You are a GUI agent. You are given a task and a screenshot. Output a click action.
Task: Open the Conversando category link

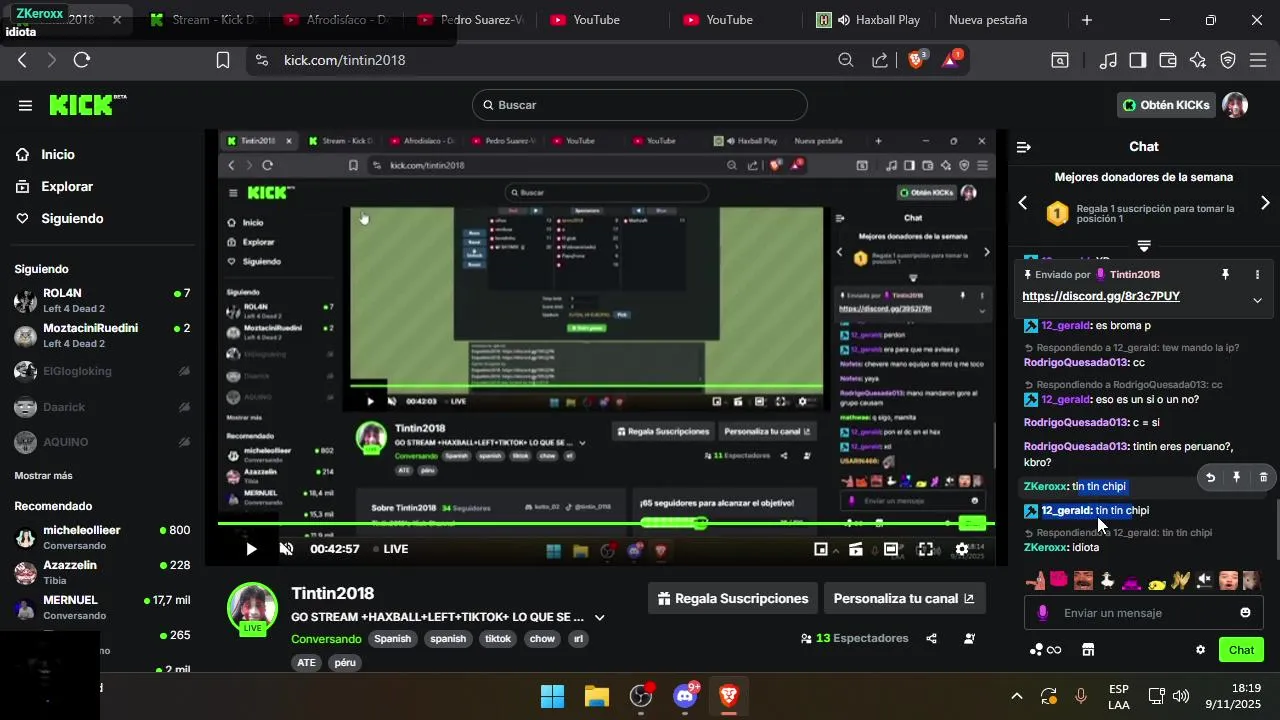[326, 639]
